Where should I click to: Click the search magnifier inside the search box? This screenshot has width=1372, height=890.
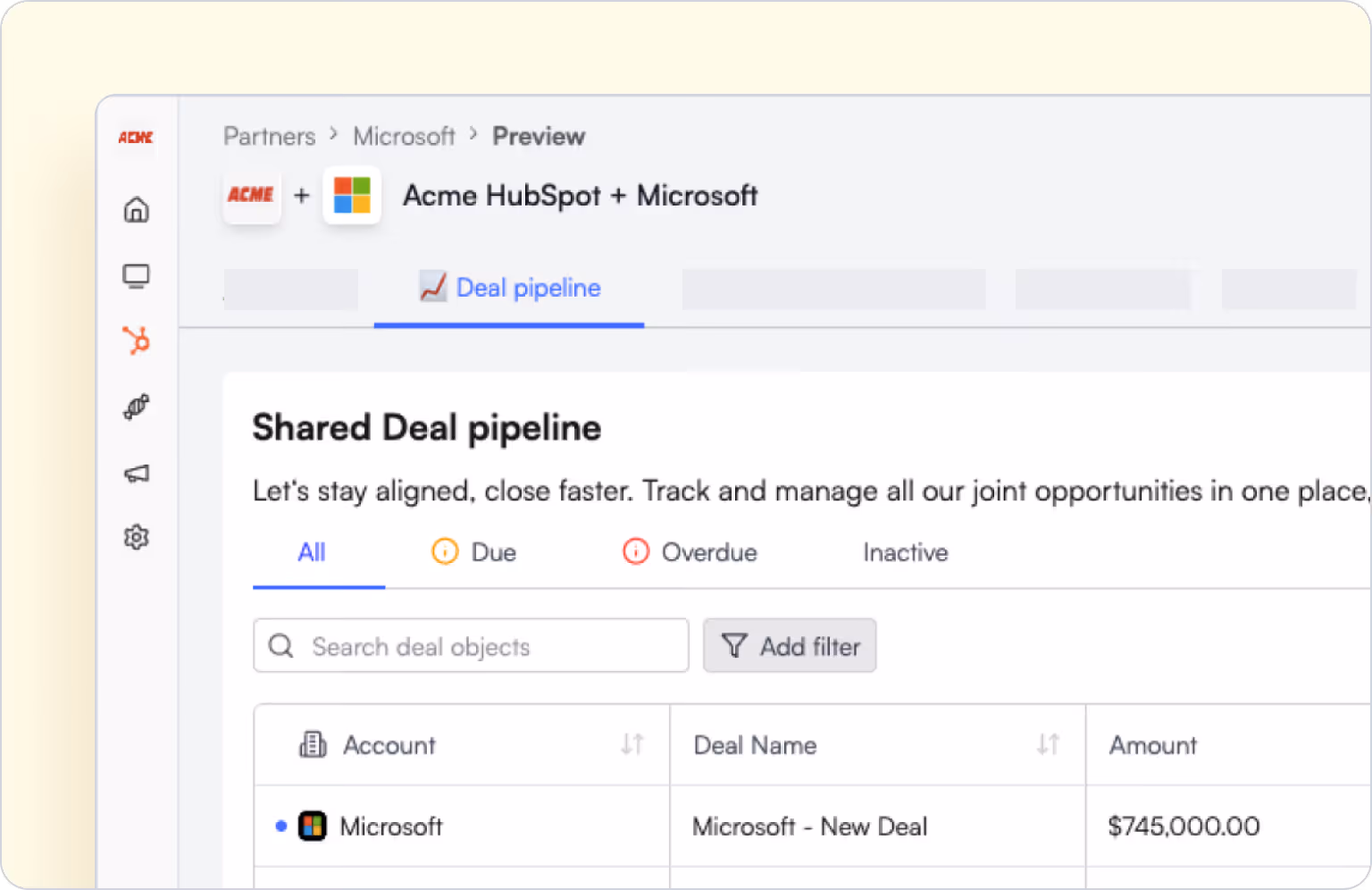(281, 645)
